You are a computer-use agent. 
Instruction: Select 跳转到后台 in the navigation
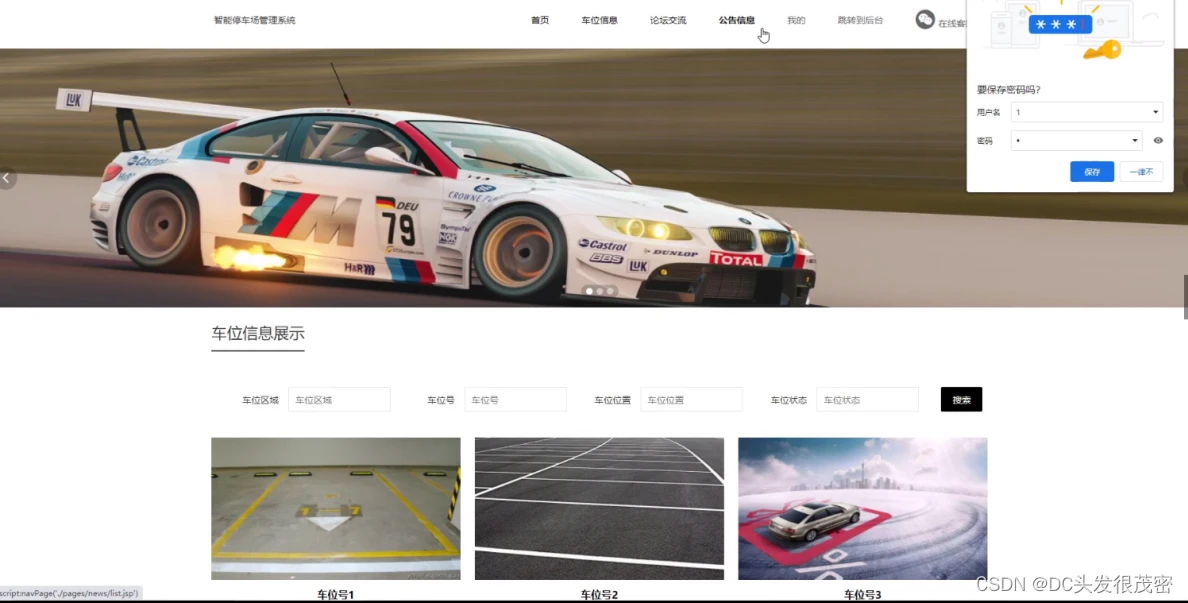[x=860, y=20]
